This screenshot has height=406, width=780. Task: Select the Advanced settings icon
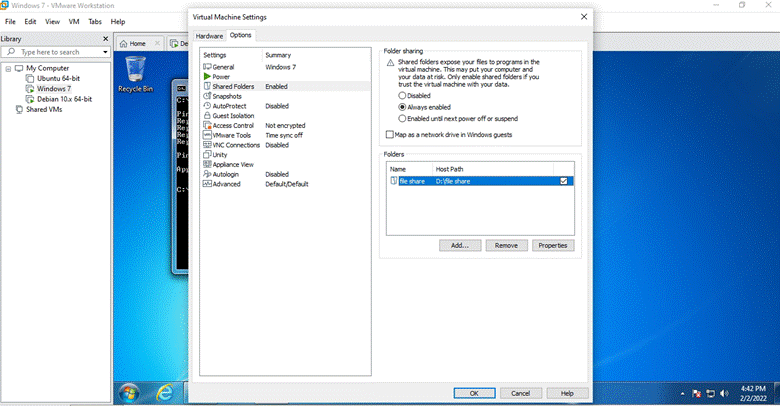coord(207,184)
